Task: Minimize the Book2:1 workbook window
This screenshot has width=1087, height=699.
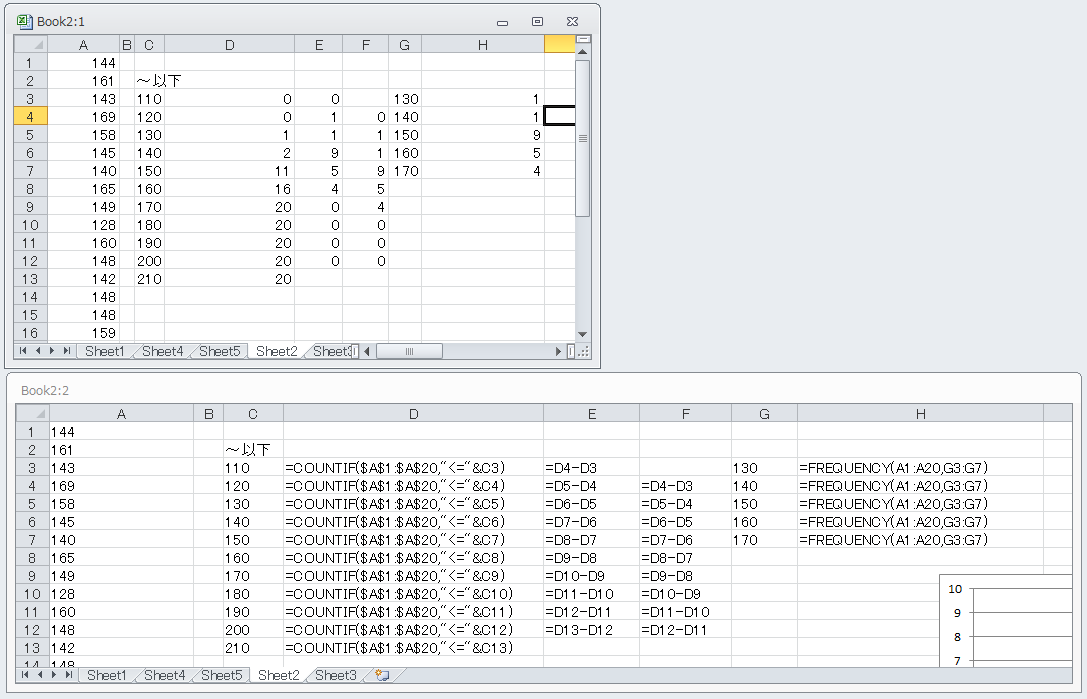Action: (502, 21)
